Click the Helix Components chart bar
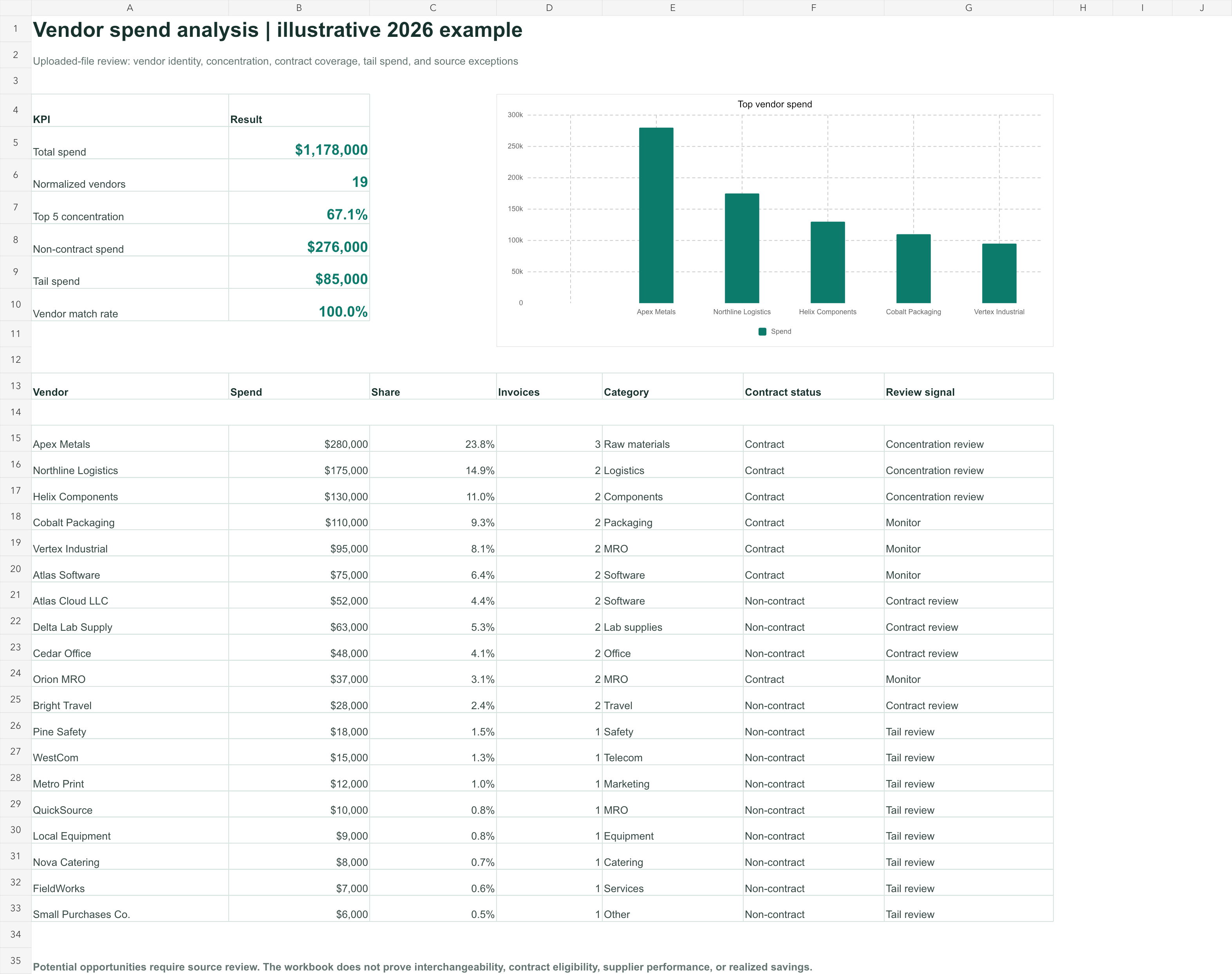This screenshot has height=974, width=1232. [x=827, y=263]
